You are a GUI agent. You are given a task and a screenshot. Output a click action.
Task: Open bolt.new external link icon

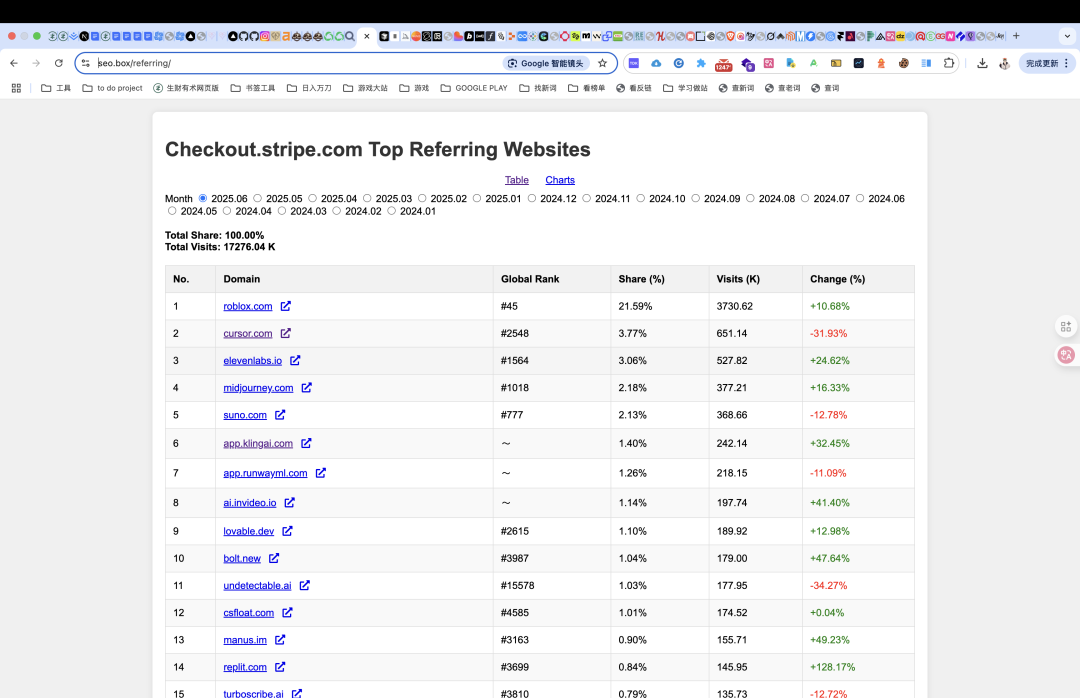coord(274,558)
